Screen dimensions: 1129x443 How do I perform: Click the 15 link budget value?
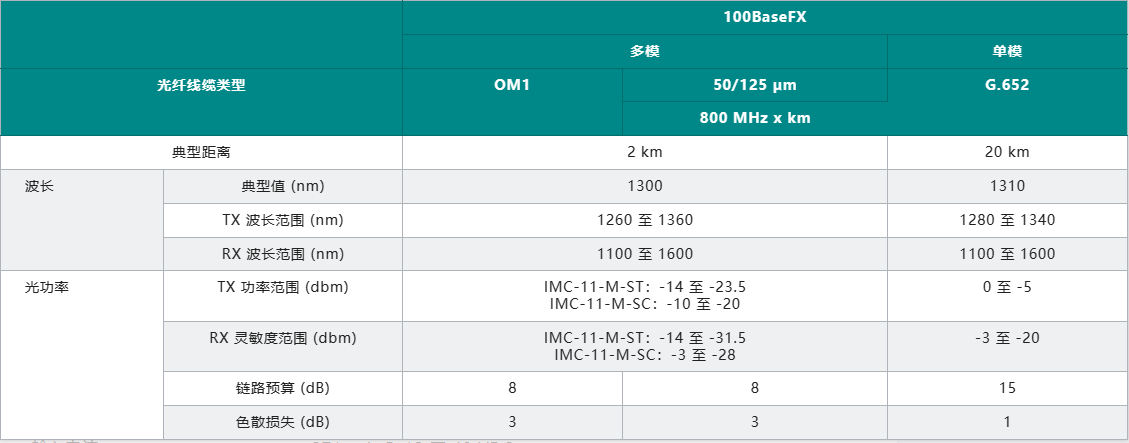(1006, 388)
